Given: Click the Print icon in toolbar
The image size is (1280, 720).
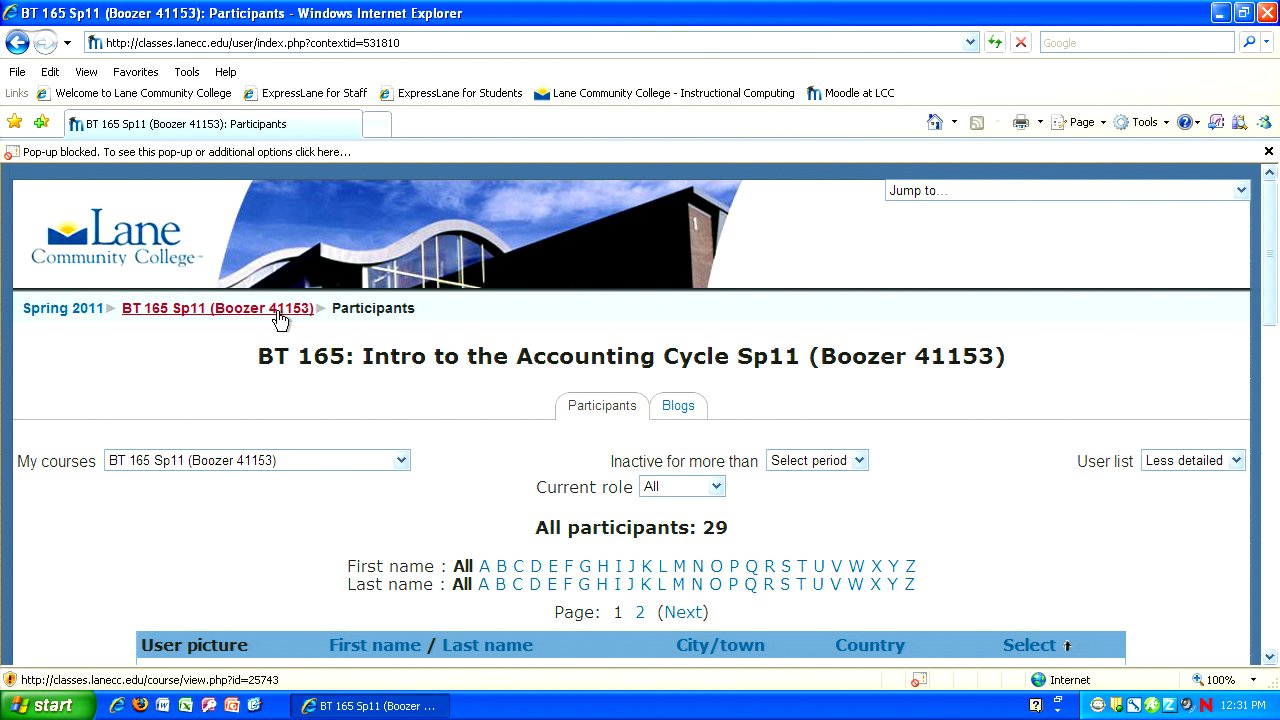Looking at the screenshot, I should [x=1020, y=122].
